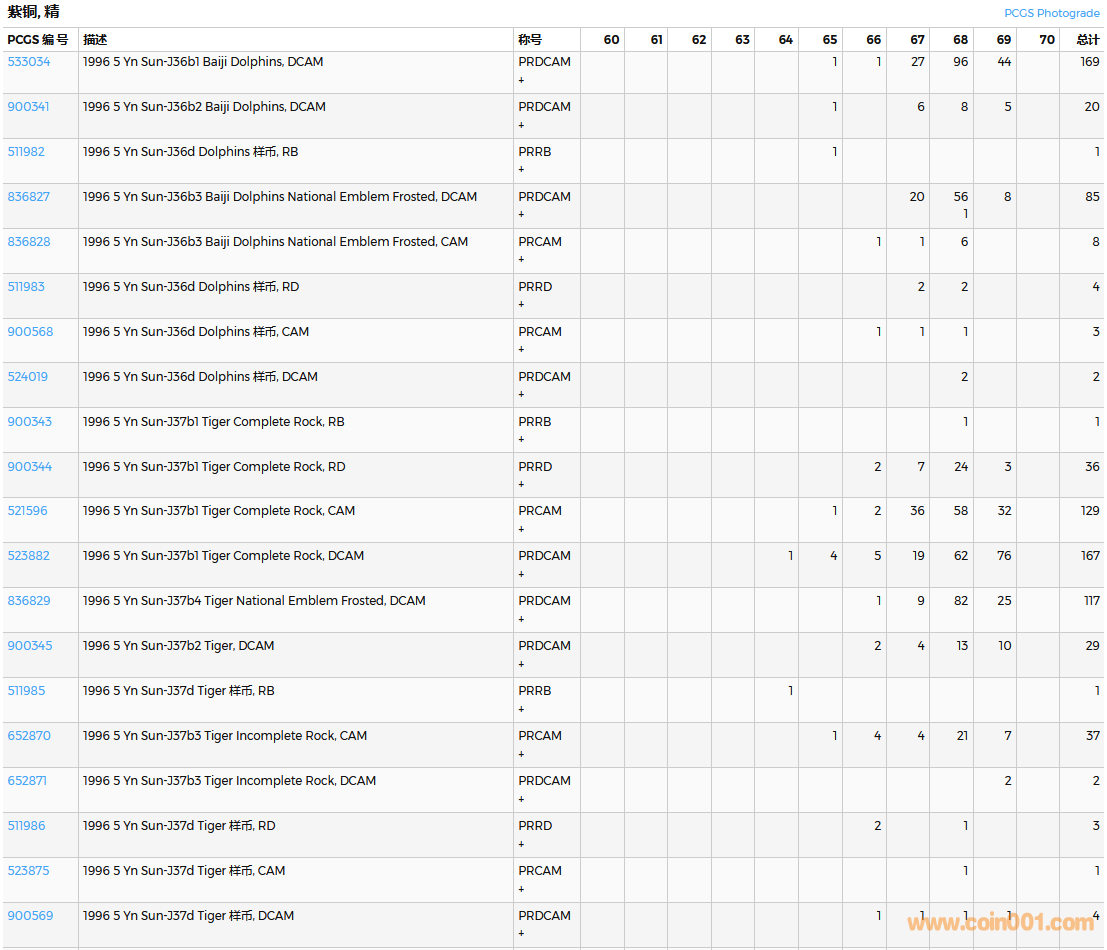Expand plus sign under PRRB in 511982 row
This screenshot has width=1107, height=950.
click(x=521, y=170)
